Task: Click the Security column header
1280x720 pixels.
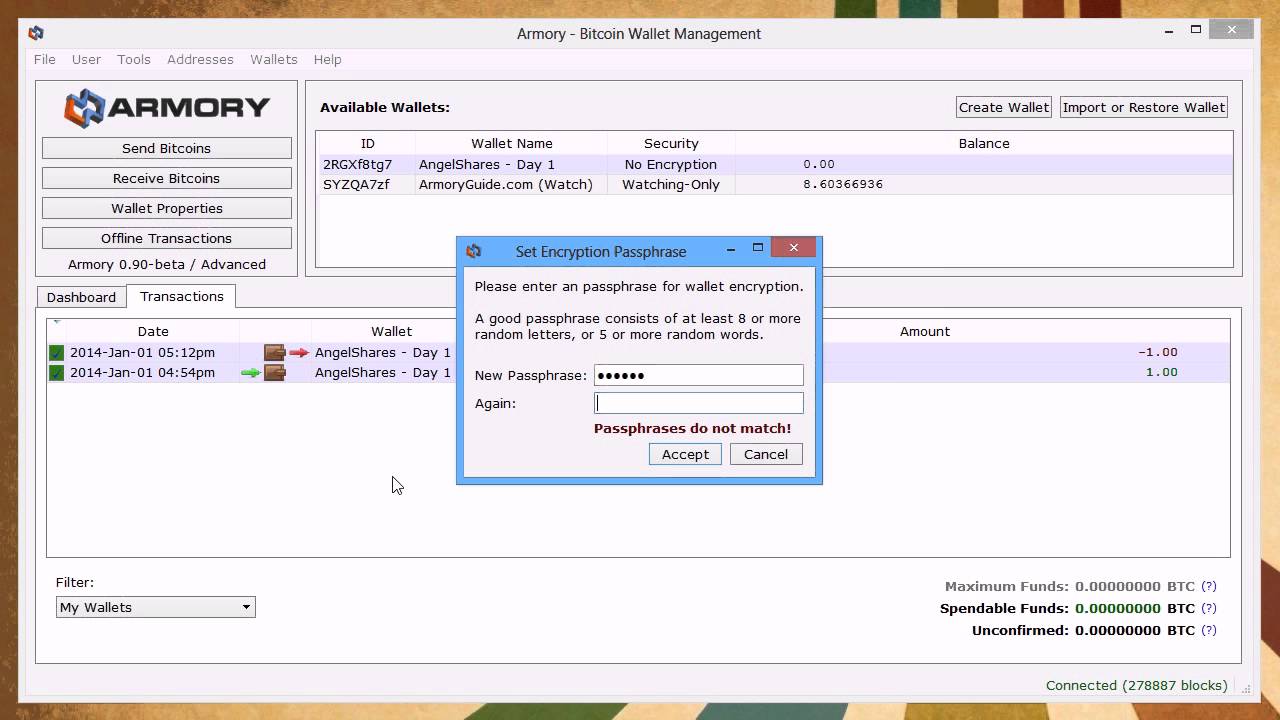Action: 671,143
